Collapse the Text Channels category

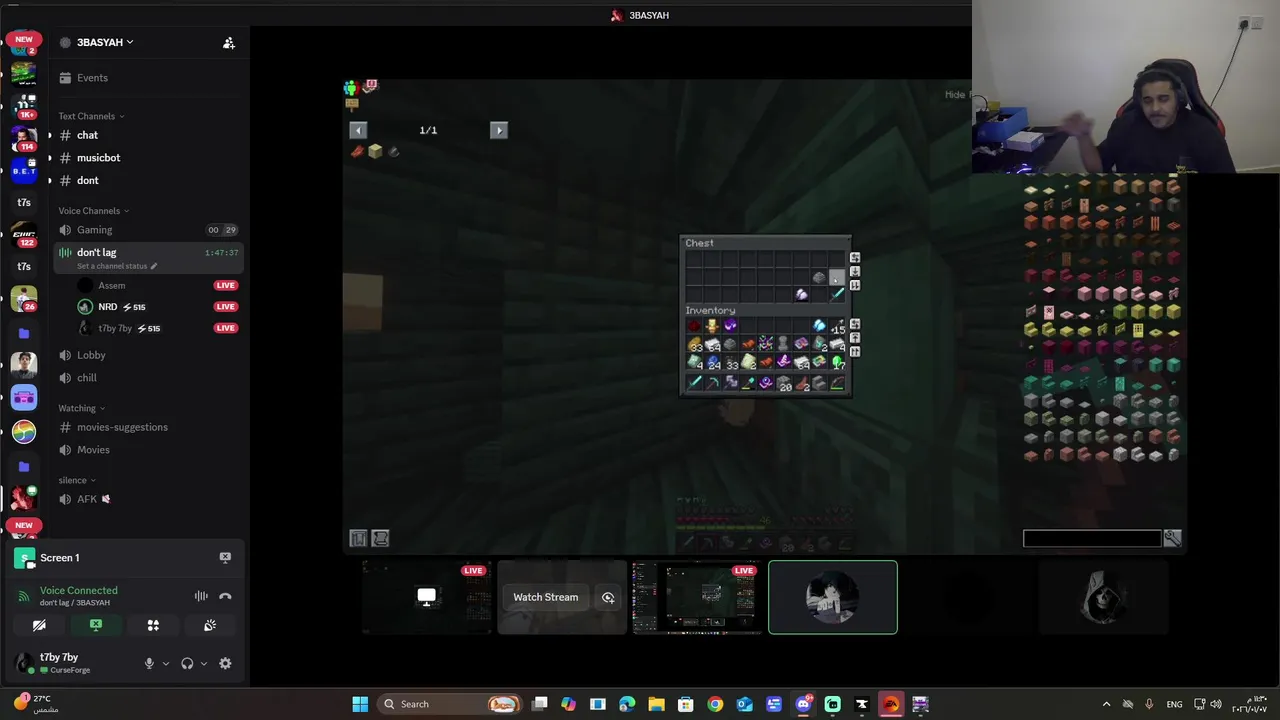click(92, 116)
